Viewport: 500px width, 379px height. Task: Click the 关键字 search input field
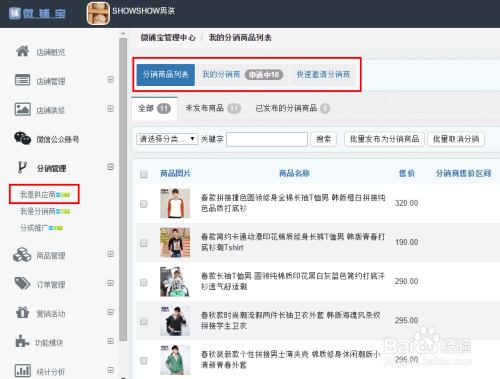pyautogui.click(x=267, y=139)
